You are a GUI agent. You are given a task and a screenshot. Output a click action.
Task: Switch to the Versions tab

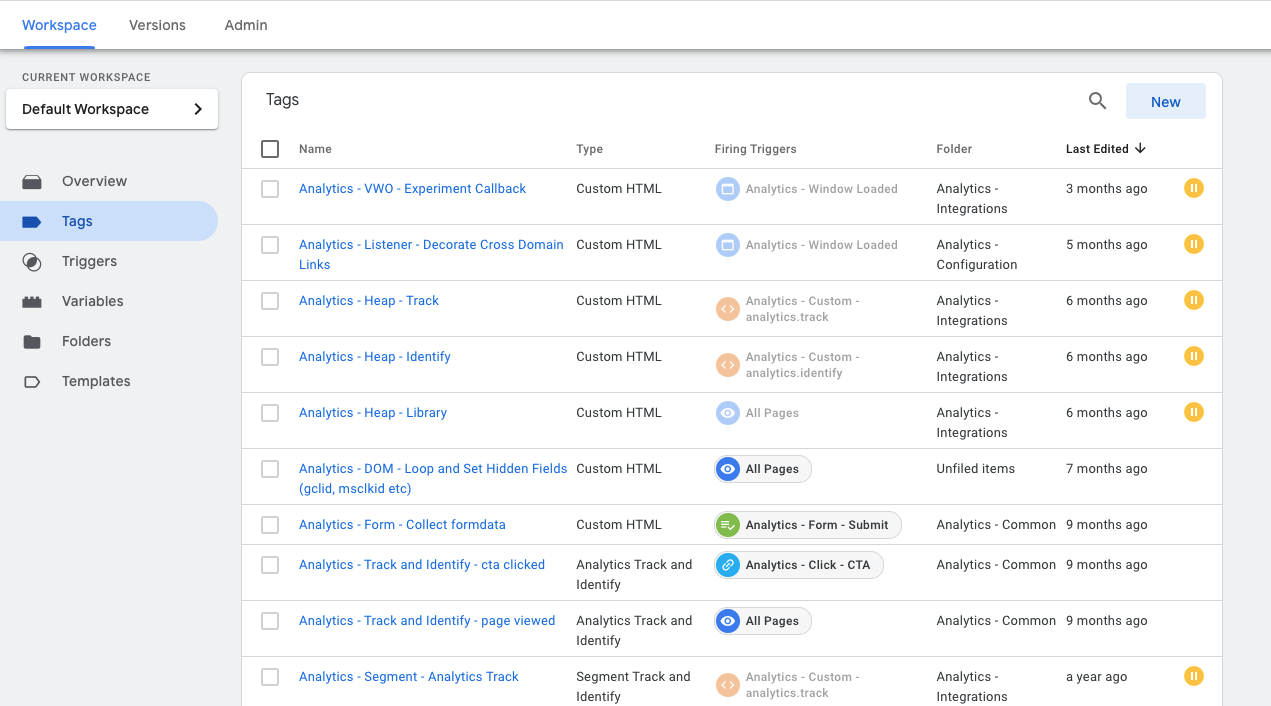click(157, 25)
